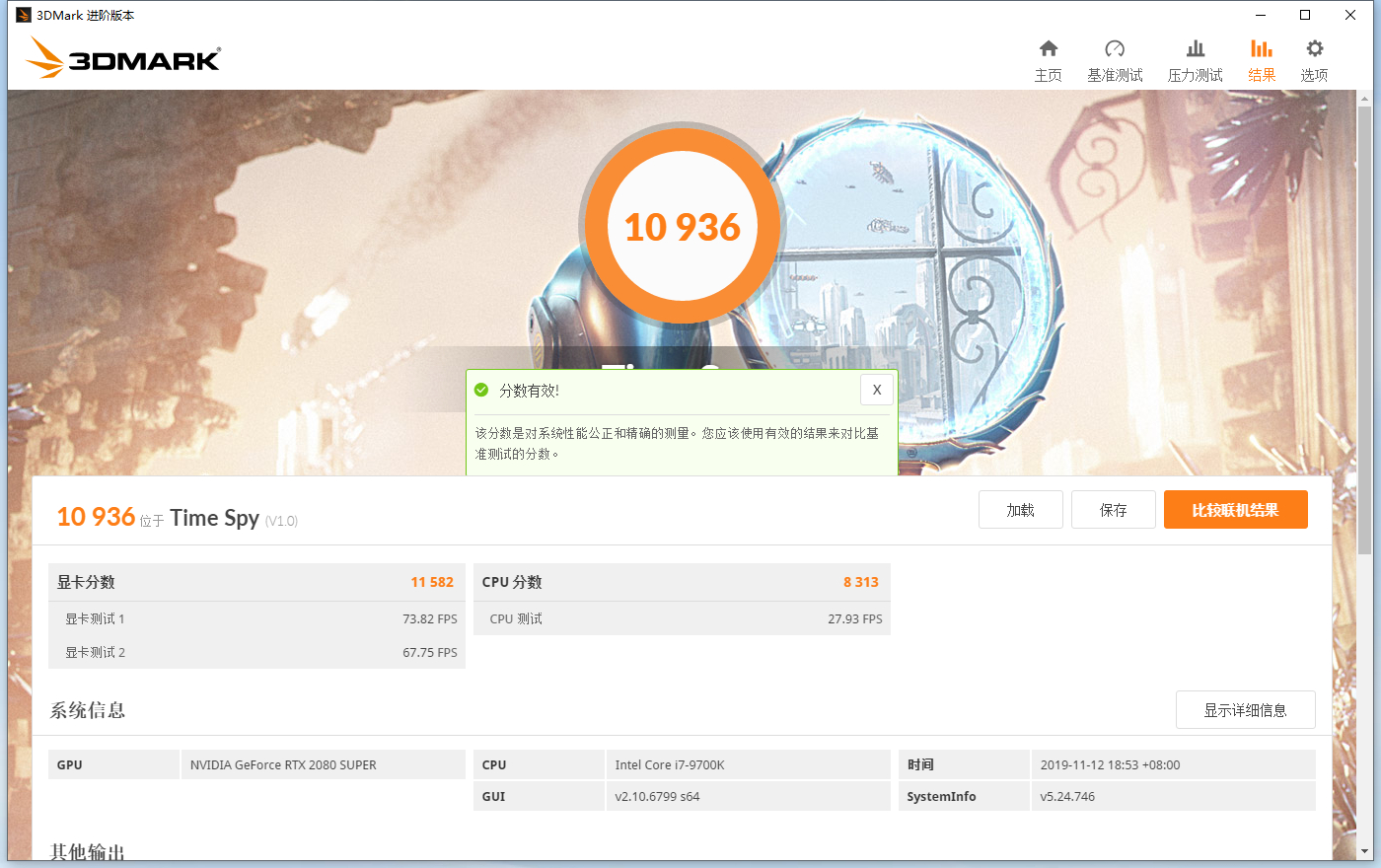The image size is (1381, 868).
Task: Click the 显卡测试 2 row 67.75 FPS
Action: [x=256, y=652]
